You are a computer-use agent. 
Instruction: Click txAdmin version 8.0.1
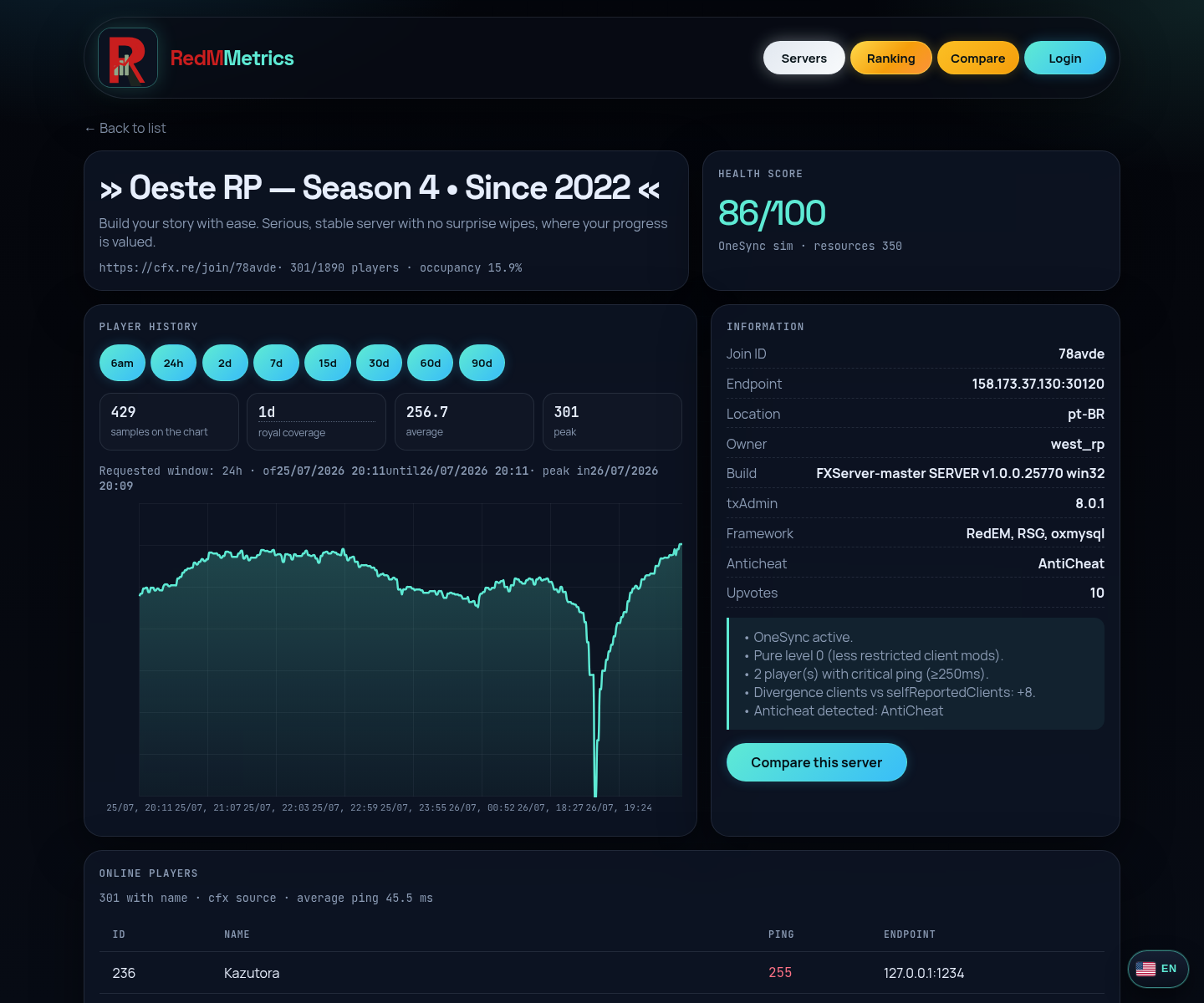pos(1089,503)
